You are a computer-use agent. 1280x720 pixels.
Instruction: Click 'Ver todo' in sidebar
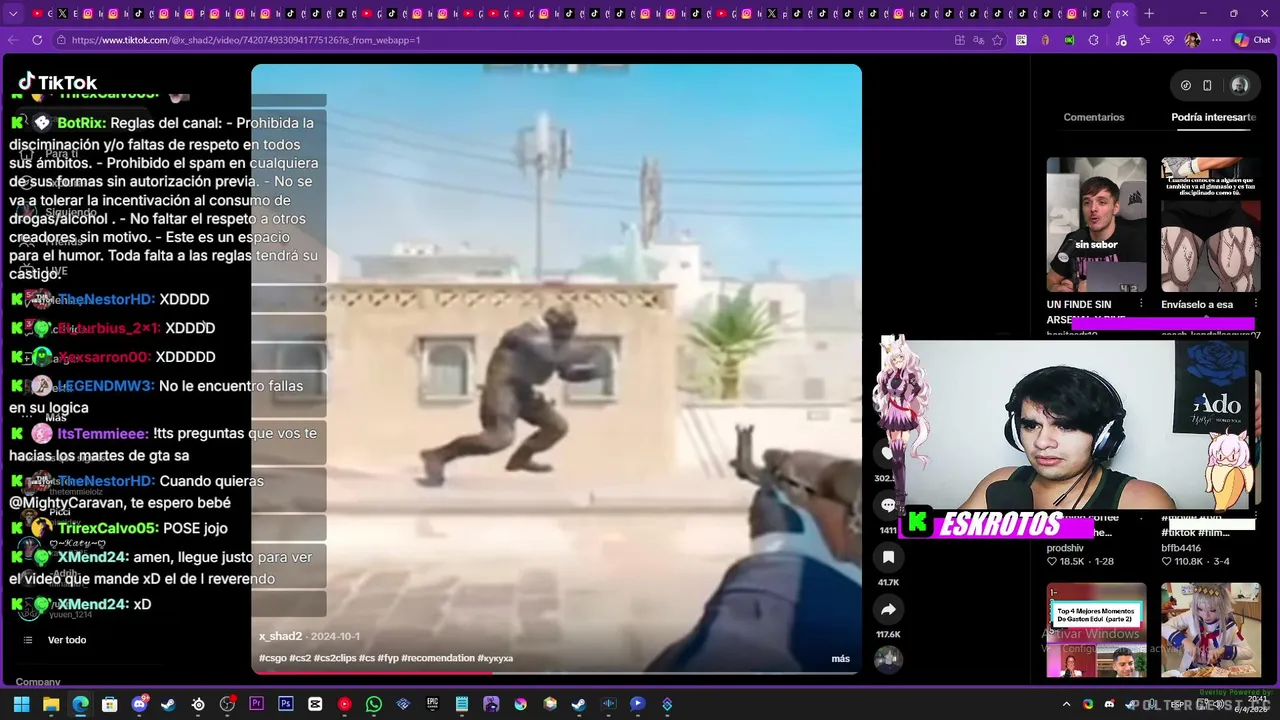click(67, 640)
